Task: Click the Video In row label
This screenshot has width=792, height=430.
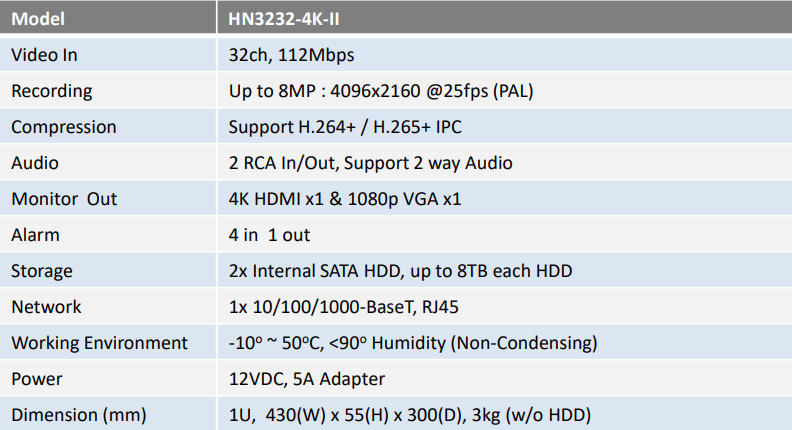Action: pos(44,55)
